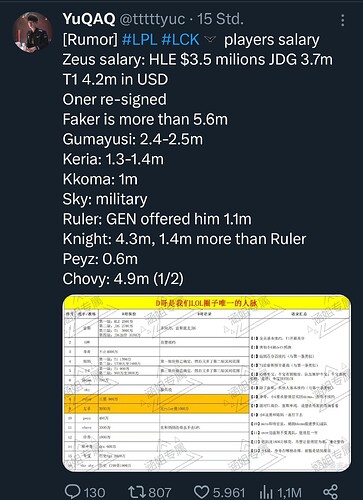Screen dimensions: 363x500
Task: Click the 807 retweets count
Action: (x=160, y=492)
